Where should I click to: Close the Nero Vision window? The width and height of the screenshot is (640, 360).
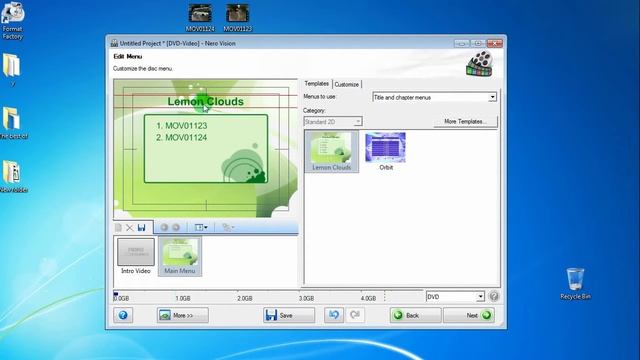(495, 43)
